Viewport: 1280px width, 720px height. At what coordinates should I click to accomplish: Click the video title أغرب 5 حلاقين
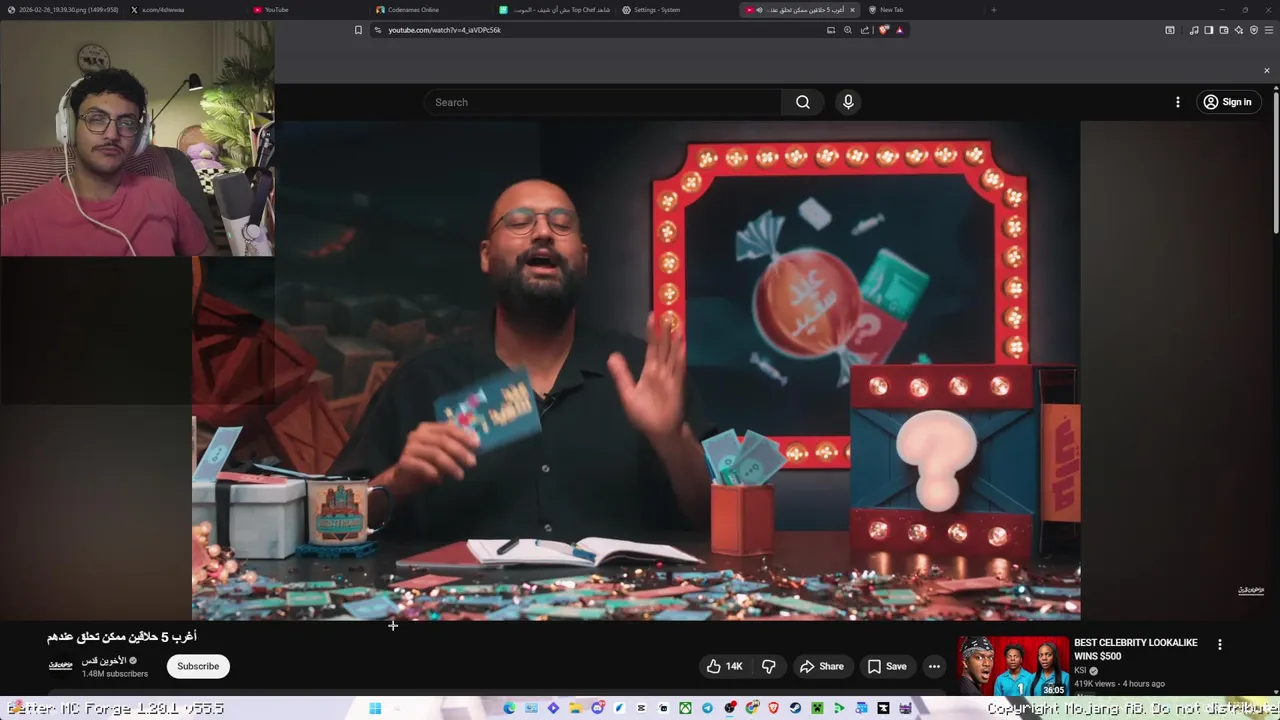(122, 637)
